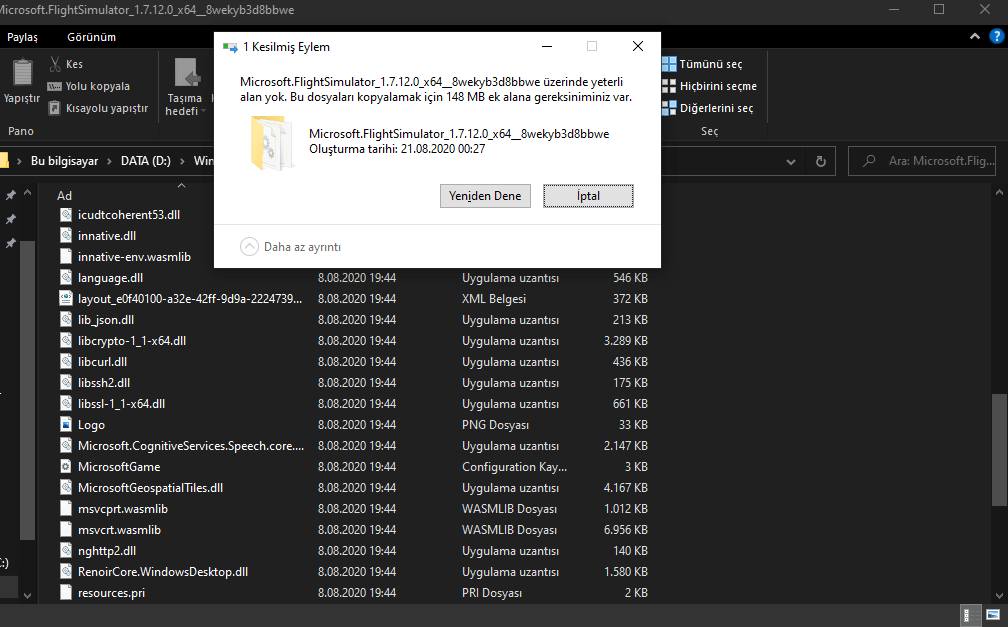Open the Görünüm ribbon tab
The image size is (1008, 627).
[x=91, y=37]
